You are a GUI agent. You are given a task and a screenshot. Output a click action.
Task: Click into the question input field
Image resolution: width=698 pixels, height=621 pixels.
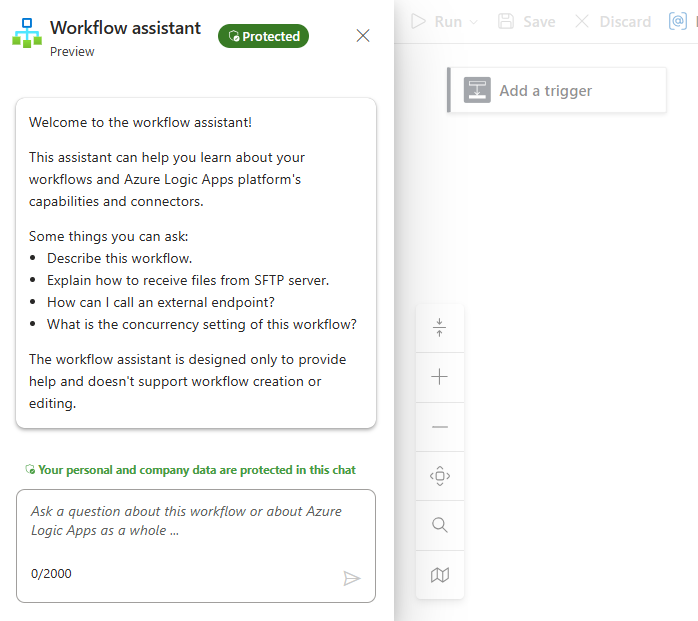click(x=196, y=546)
